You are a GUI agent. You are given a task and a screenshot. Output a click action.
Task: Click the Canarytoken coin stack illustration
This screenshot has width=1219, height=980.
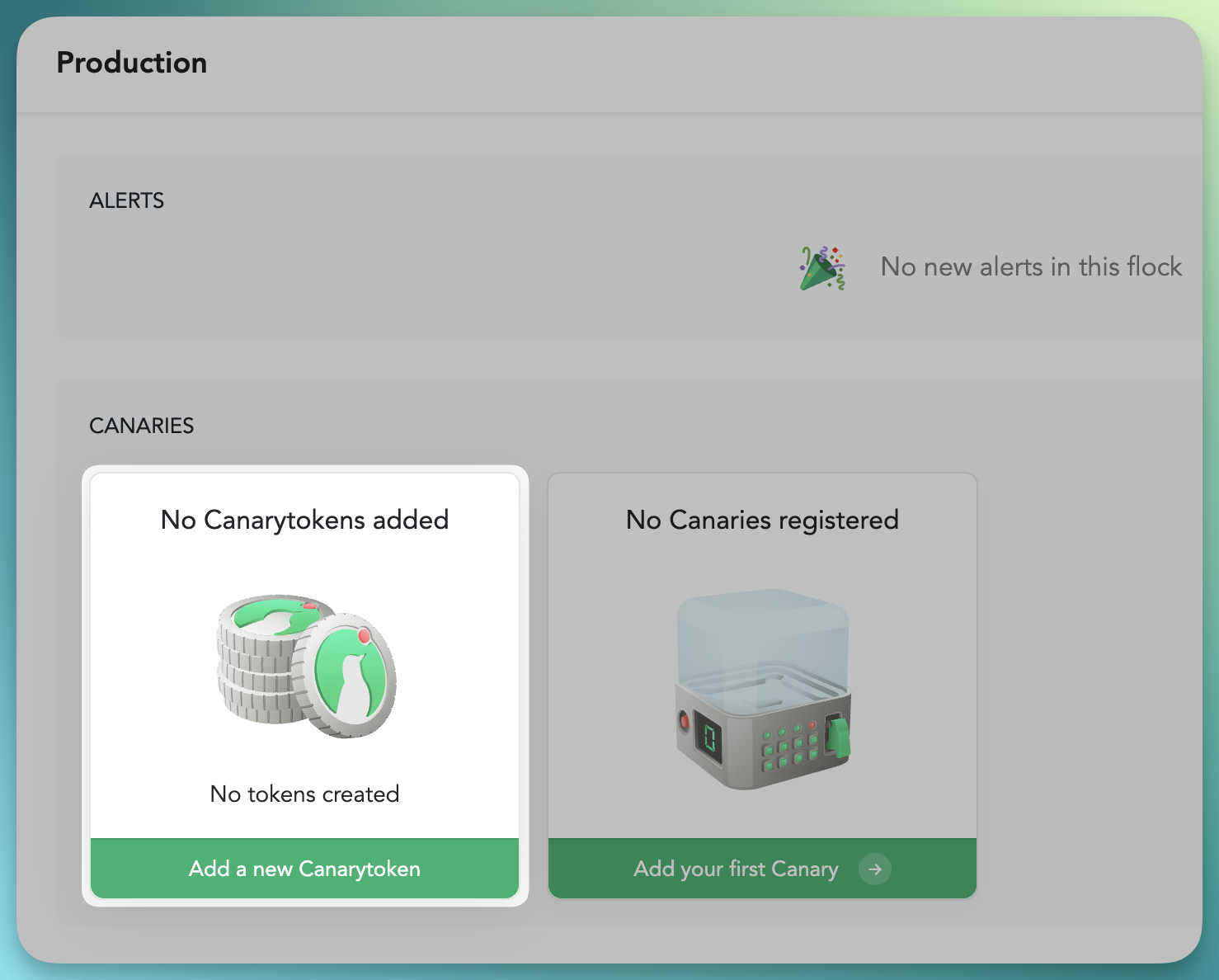pos(306,667)
